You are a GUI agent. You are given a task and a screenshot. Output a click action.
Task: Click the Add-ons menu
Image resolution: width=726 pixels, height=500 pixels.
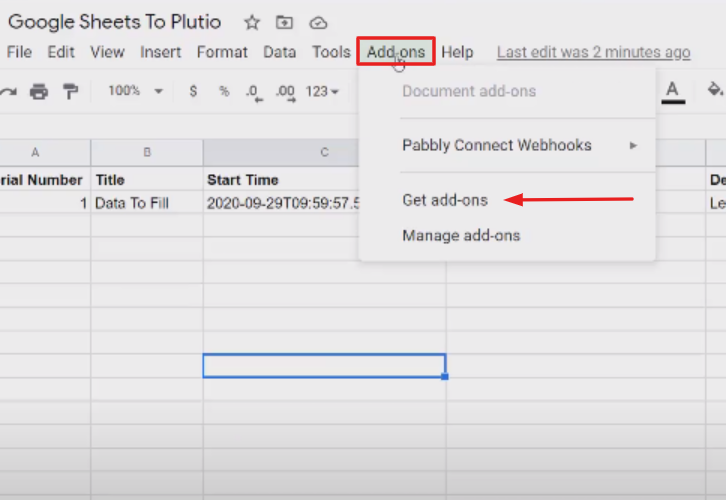(396, 51)
